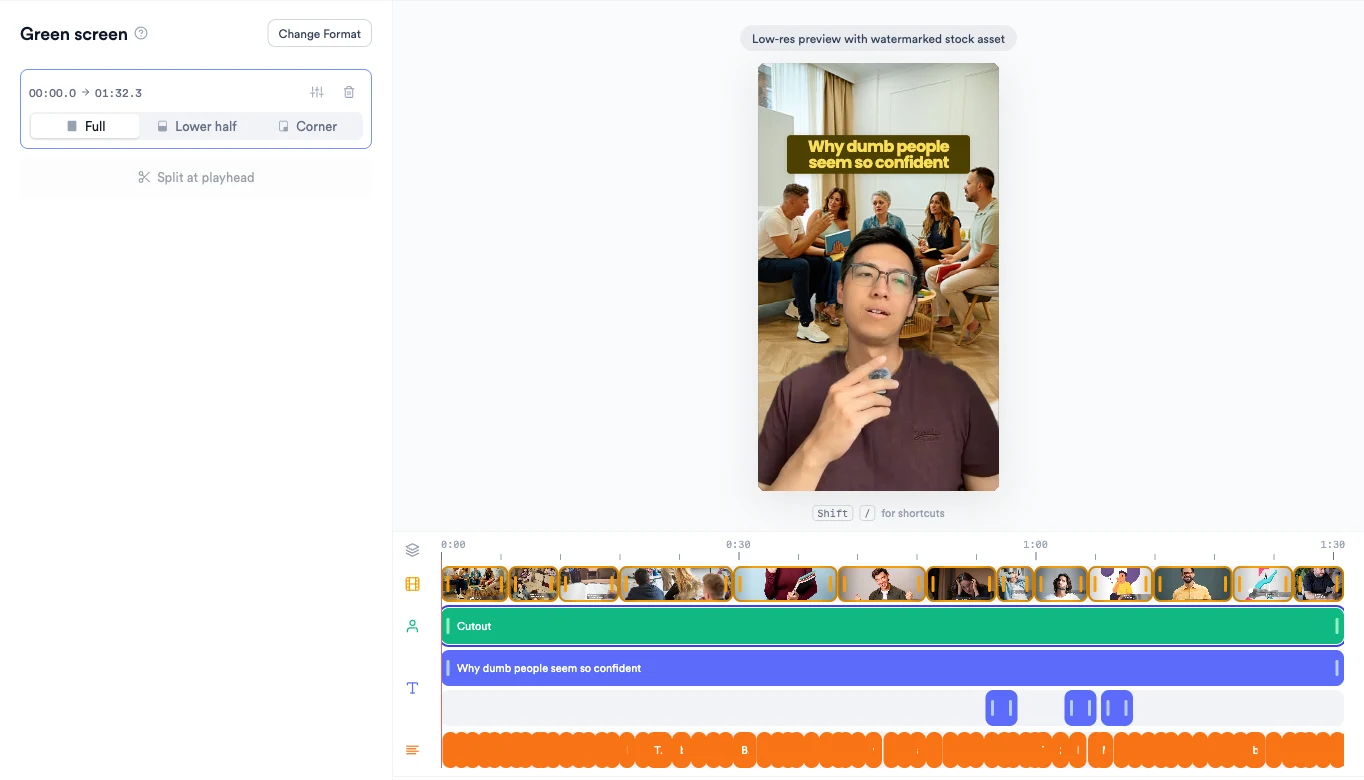Choose the Full green screen layout
This screenshot has width=1364, height=780.
point(85,126)
